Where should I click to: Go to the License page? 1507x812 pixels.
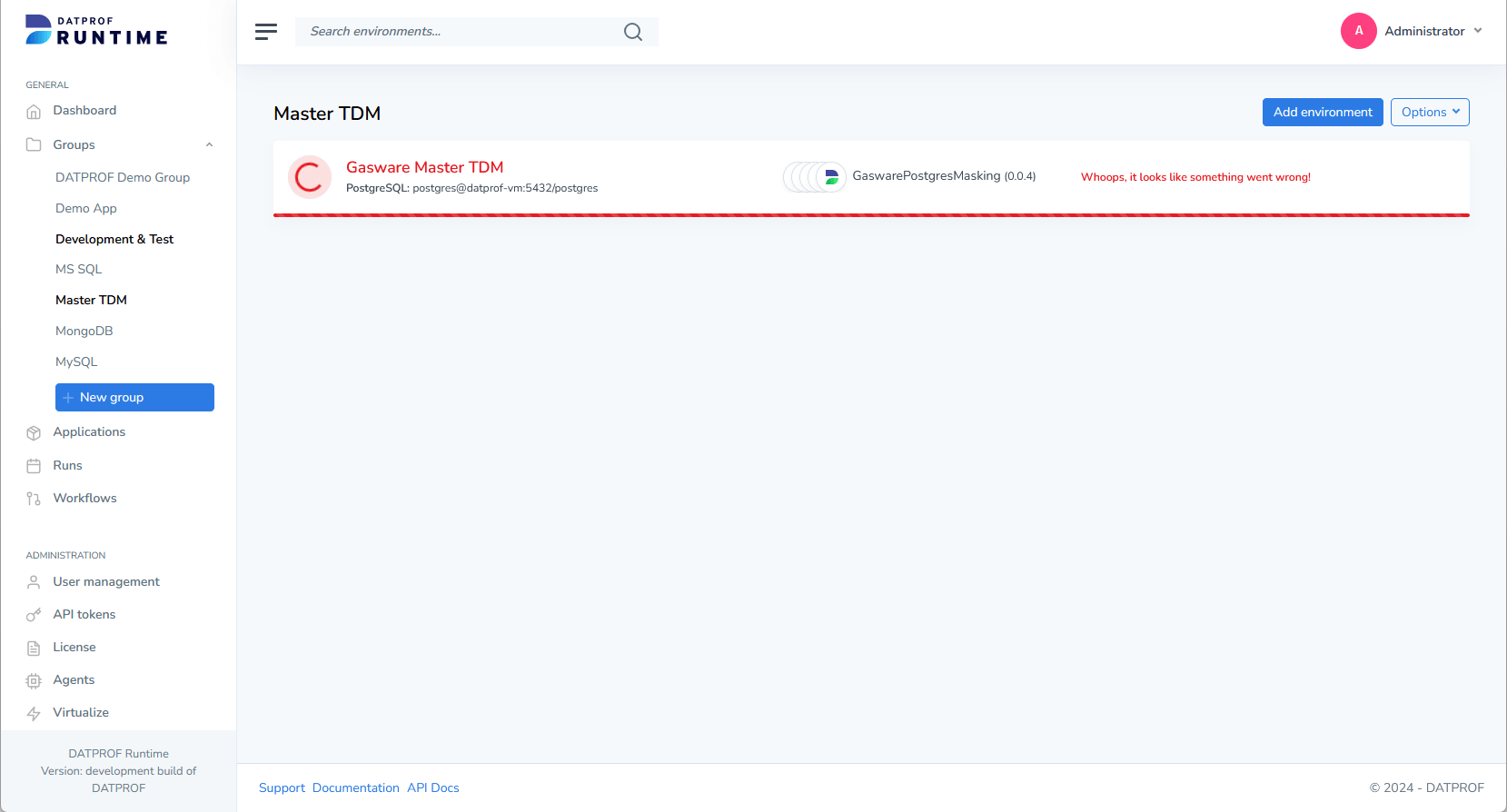74,648
